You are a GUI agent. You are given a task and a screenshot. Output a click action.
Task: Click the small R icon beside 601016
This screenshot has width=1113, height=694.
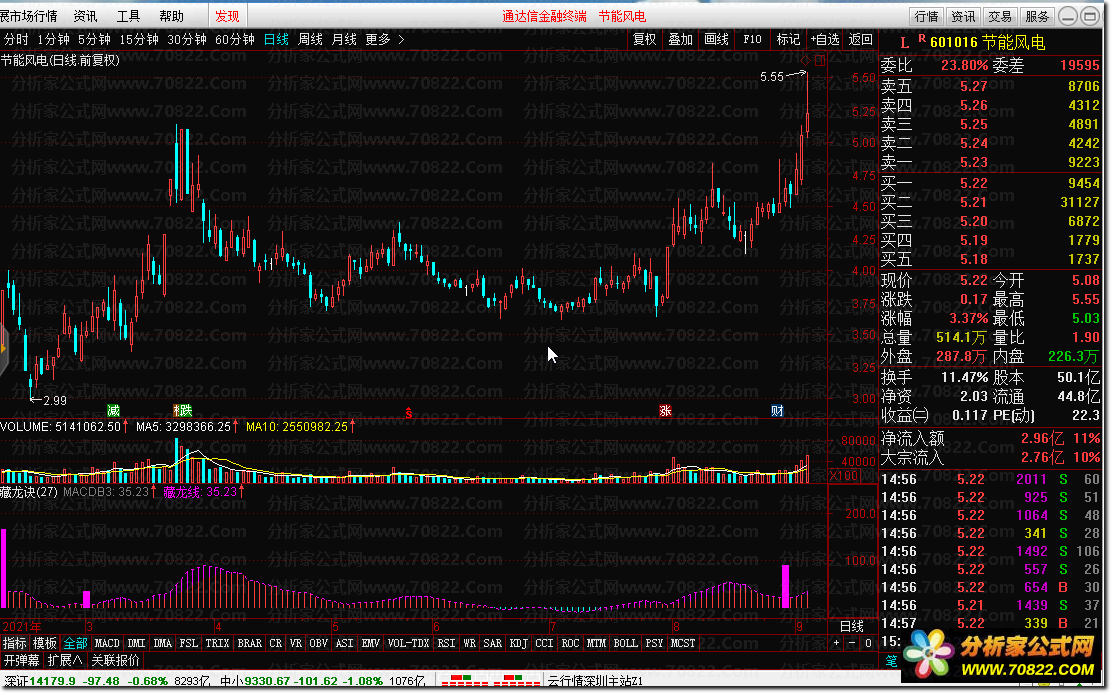(921, 38)
